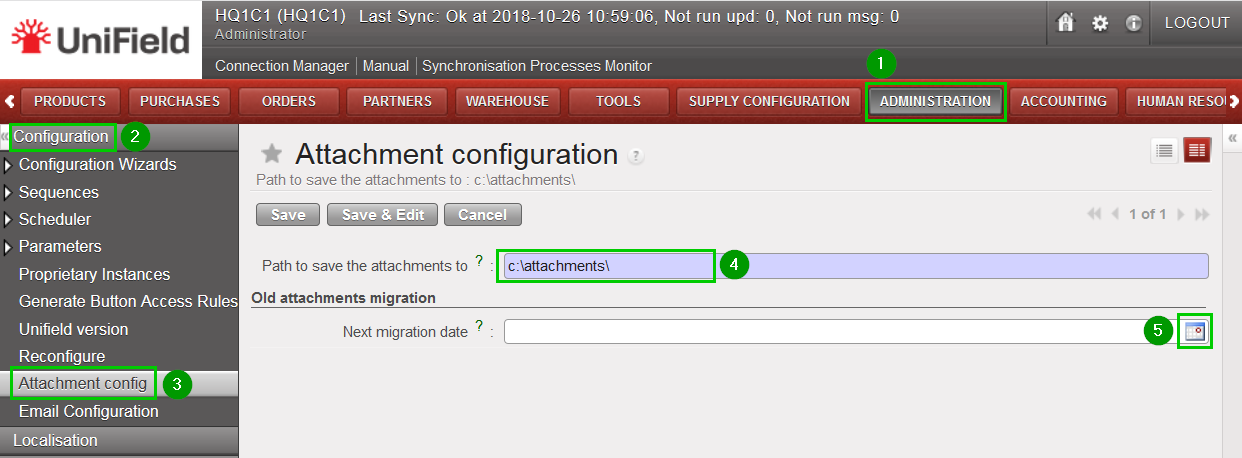This screenshot has width=1242, height=458.
Task: Add Attachment configuration to favorites star
Action: tap(271, 154)
